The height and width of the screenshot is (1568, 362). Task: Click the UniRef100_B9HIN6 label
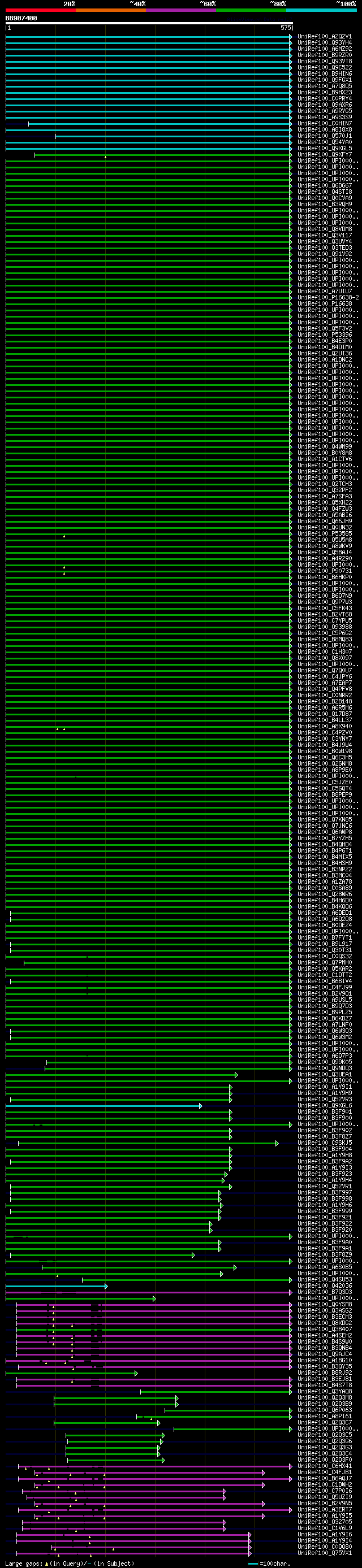click(x=324, y=73)
